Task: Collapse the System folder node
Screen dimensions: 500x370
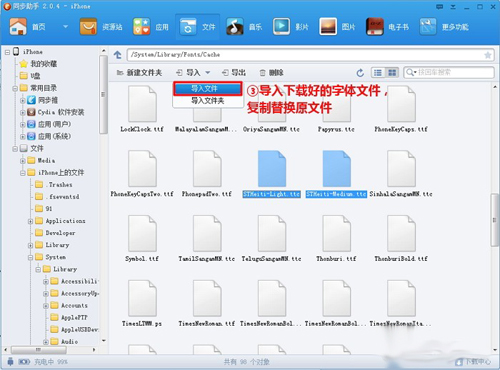Action: (30, 257)
